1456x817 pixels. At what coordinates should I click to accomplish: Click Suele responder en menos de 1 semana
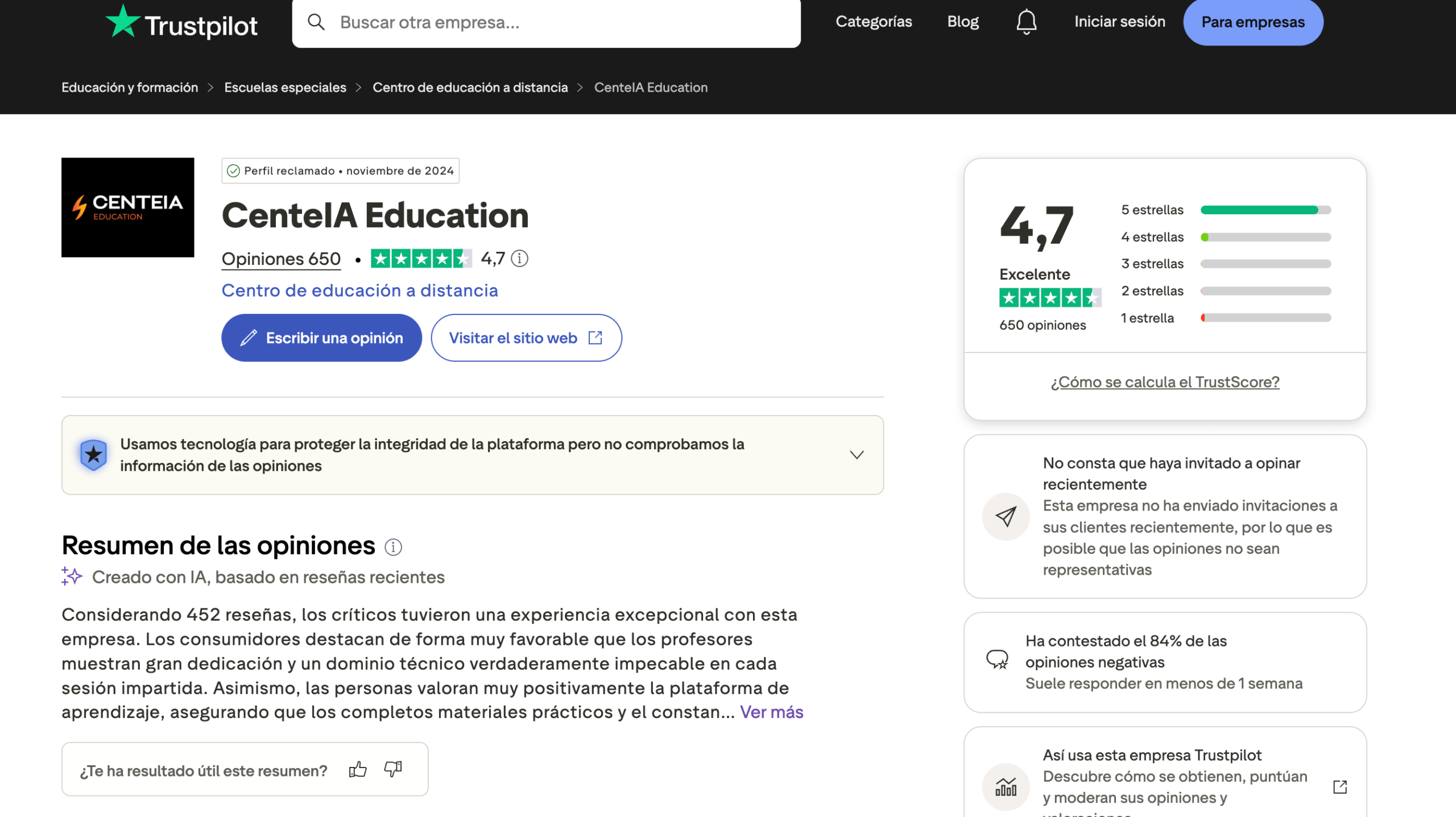click(1164, 684)
